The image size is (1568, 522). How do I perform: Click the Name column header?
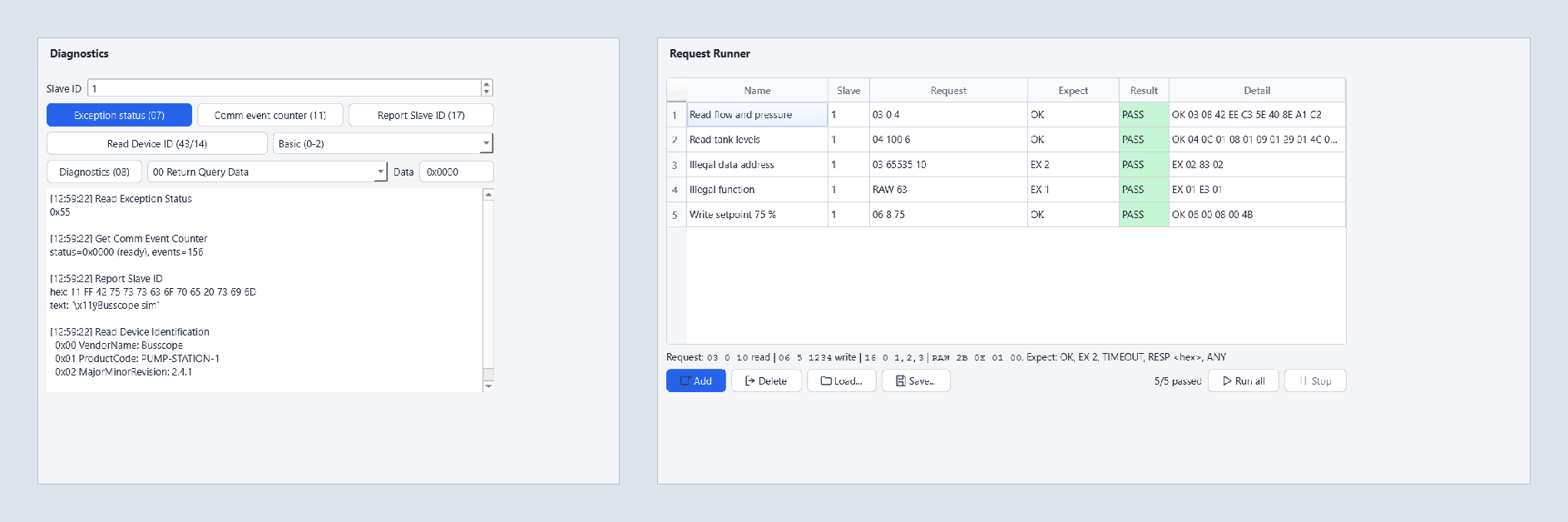point(757,90)
